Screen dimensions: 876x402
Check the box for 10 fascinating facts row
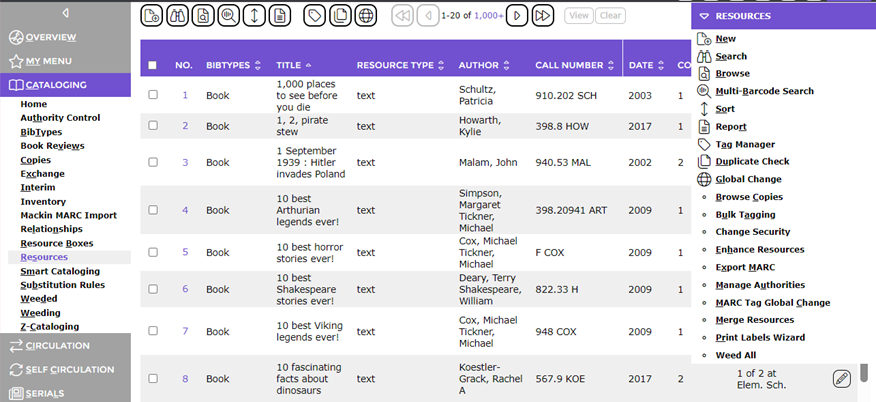click(x=153, y=379)
